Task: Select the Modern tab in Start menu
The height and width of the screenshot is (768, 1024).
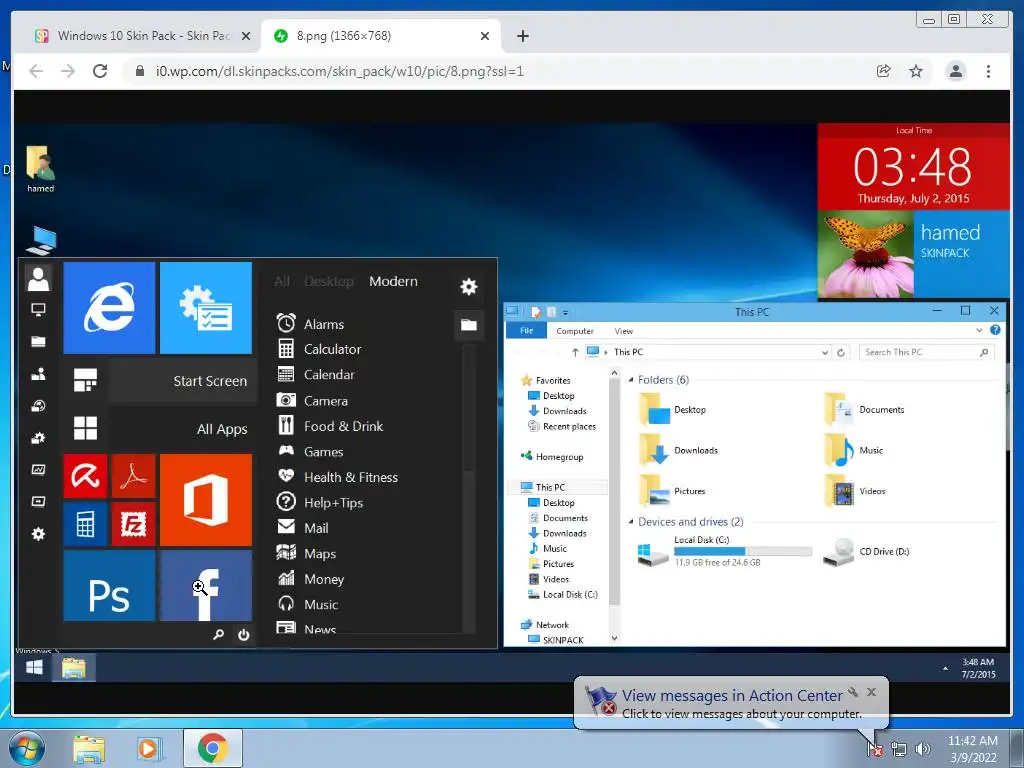Action: click(x=393, y=281)
